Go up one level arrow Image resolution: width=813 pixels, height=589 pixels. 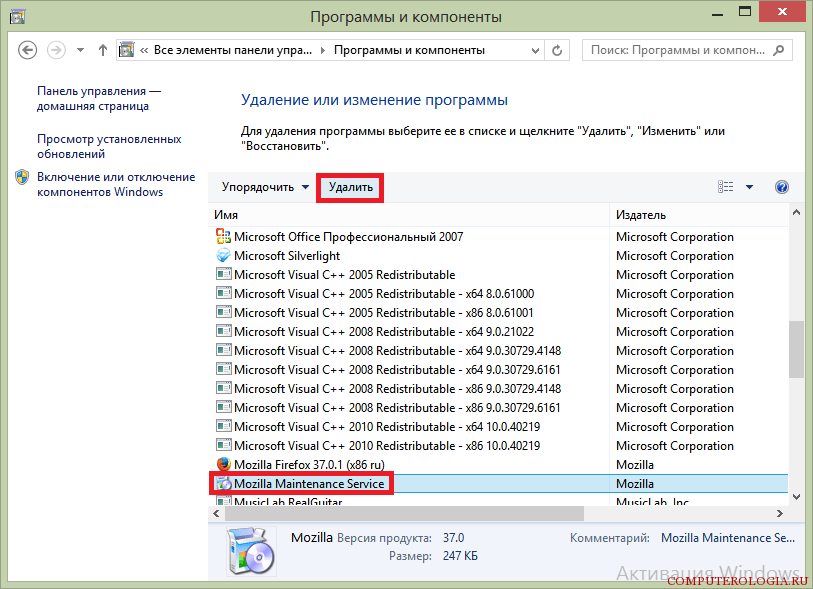pyautogui.click(x=103, y=50)
